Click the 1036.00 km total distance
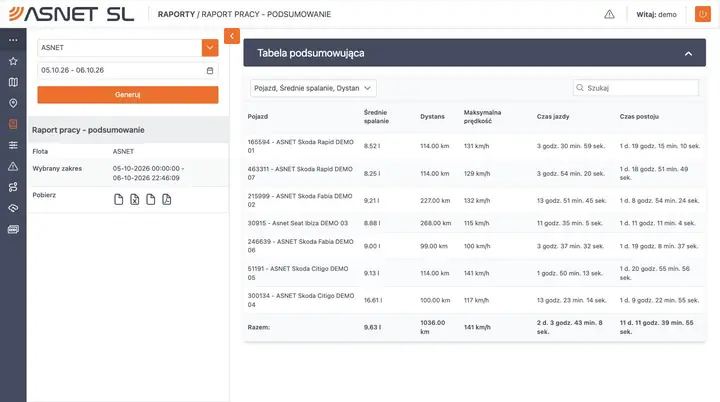This screenshot has width=720, height=402. click(x=433, y=327)
